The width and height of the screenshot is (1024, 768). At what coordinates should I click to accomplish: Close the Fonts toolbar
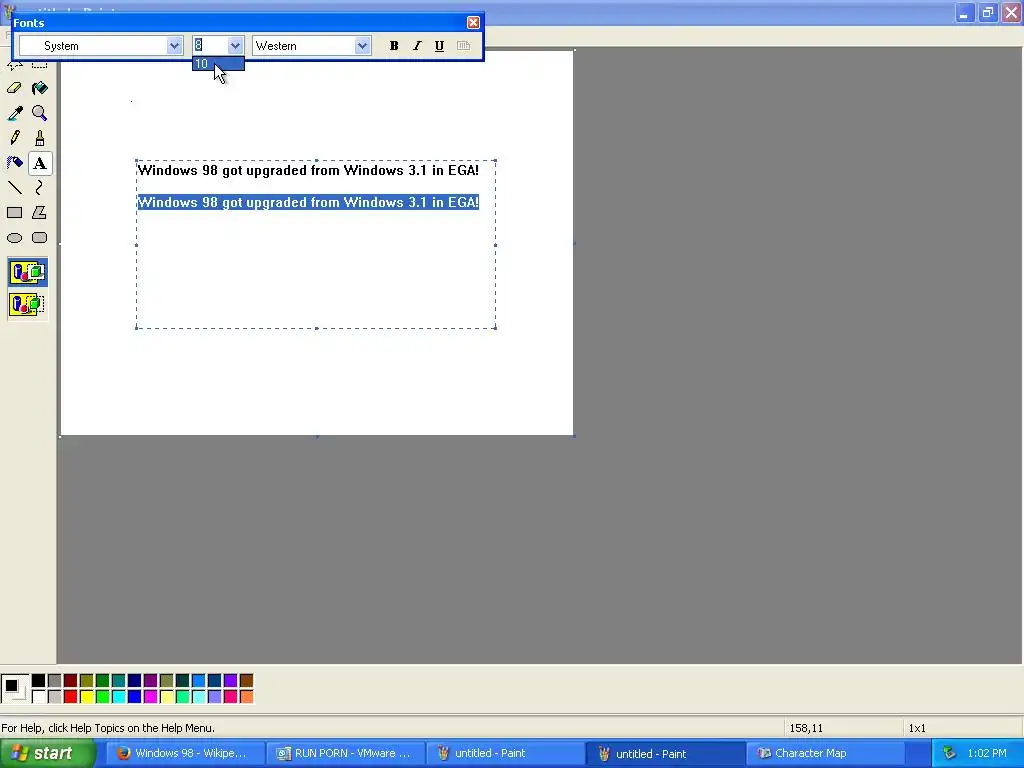473,23
